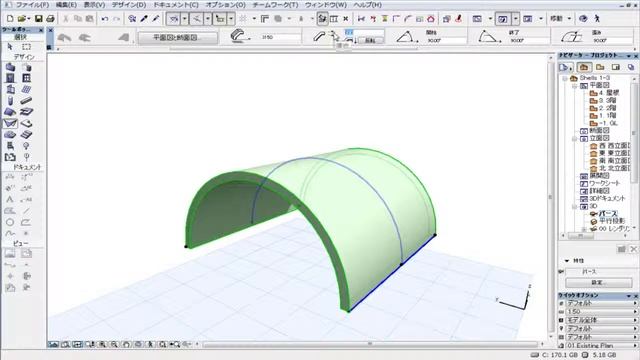Image resolution: width=640 pixels, height=360 pixels.
Task: Select the Arrow tool in the toolbox
Action: pyautogui.click(x=10, y=47)
